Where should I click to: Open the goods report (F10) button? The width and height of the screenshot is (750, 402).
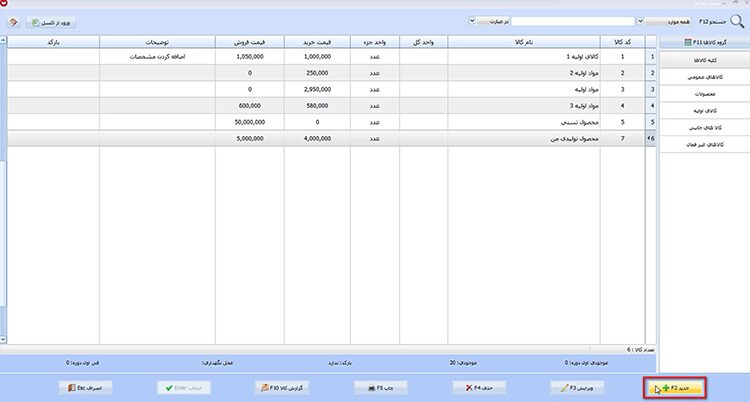coord(282,388)
